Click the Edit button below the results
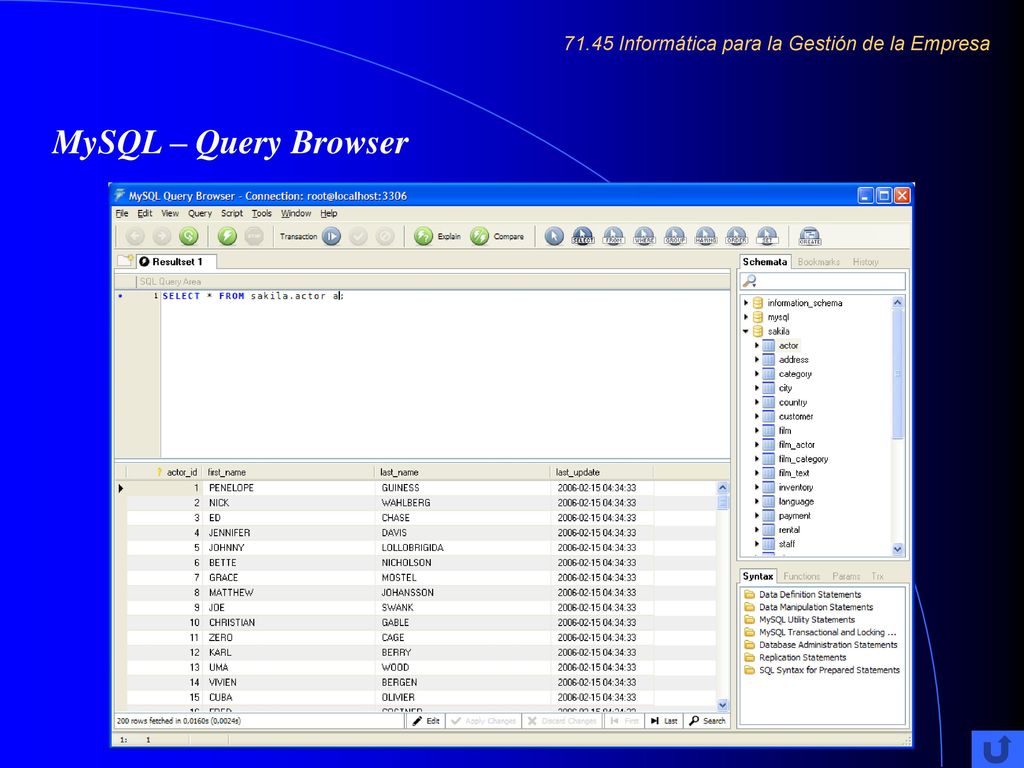1024x768 pixels. tap(426, 721)
